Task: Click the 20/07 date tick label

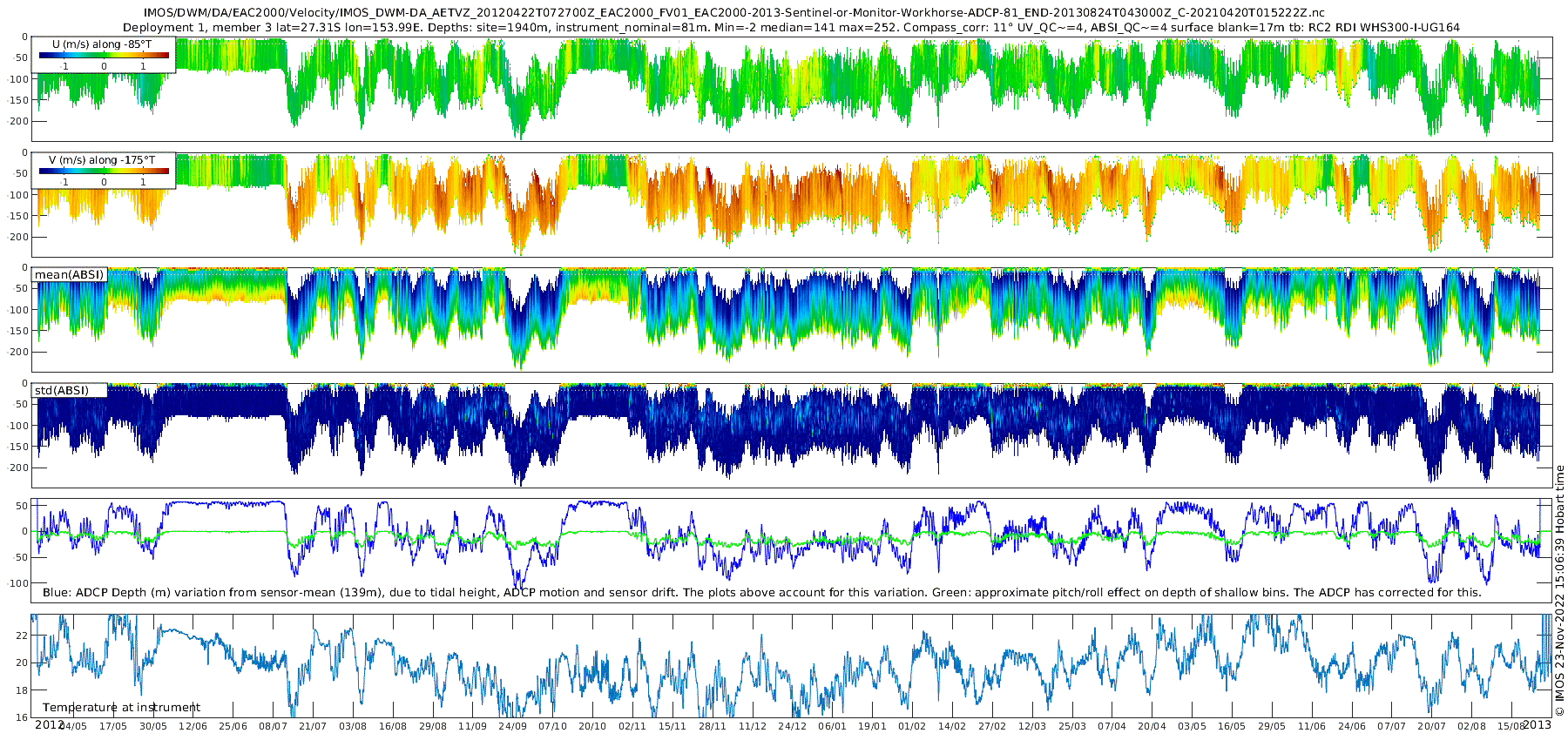Action: [1433, 726]
